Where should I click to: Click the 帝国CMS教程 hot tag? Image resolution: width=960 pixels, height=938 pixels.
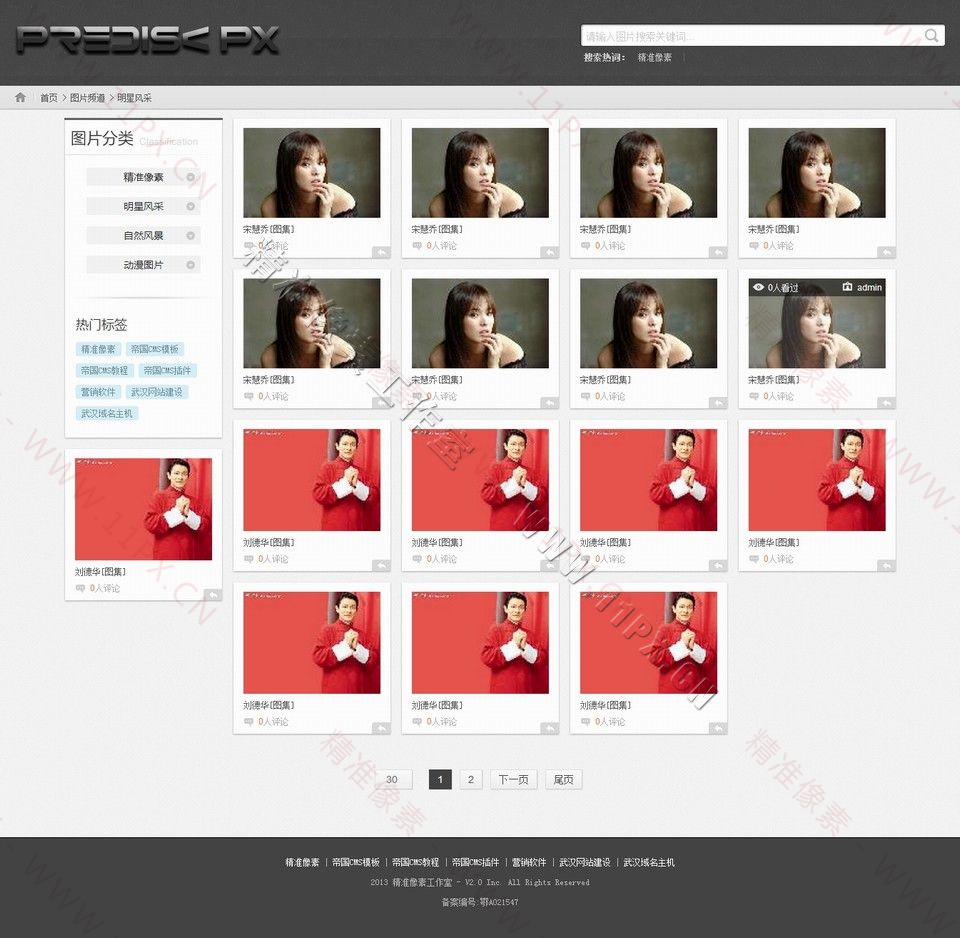[x=105, y=370]
